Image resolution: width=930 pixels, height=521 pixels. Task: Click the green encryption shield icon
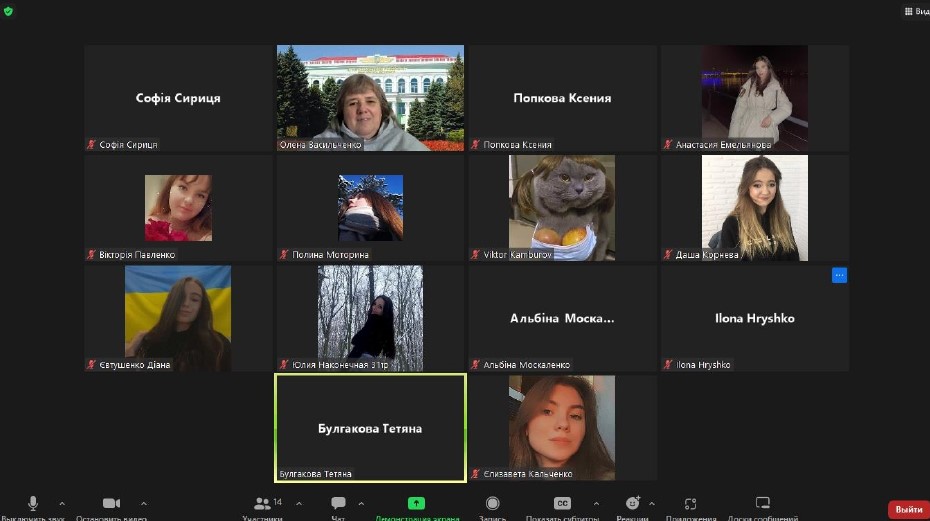(x=8, y=11)
